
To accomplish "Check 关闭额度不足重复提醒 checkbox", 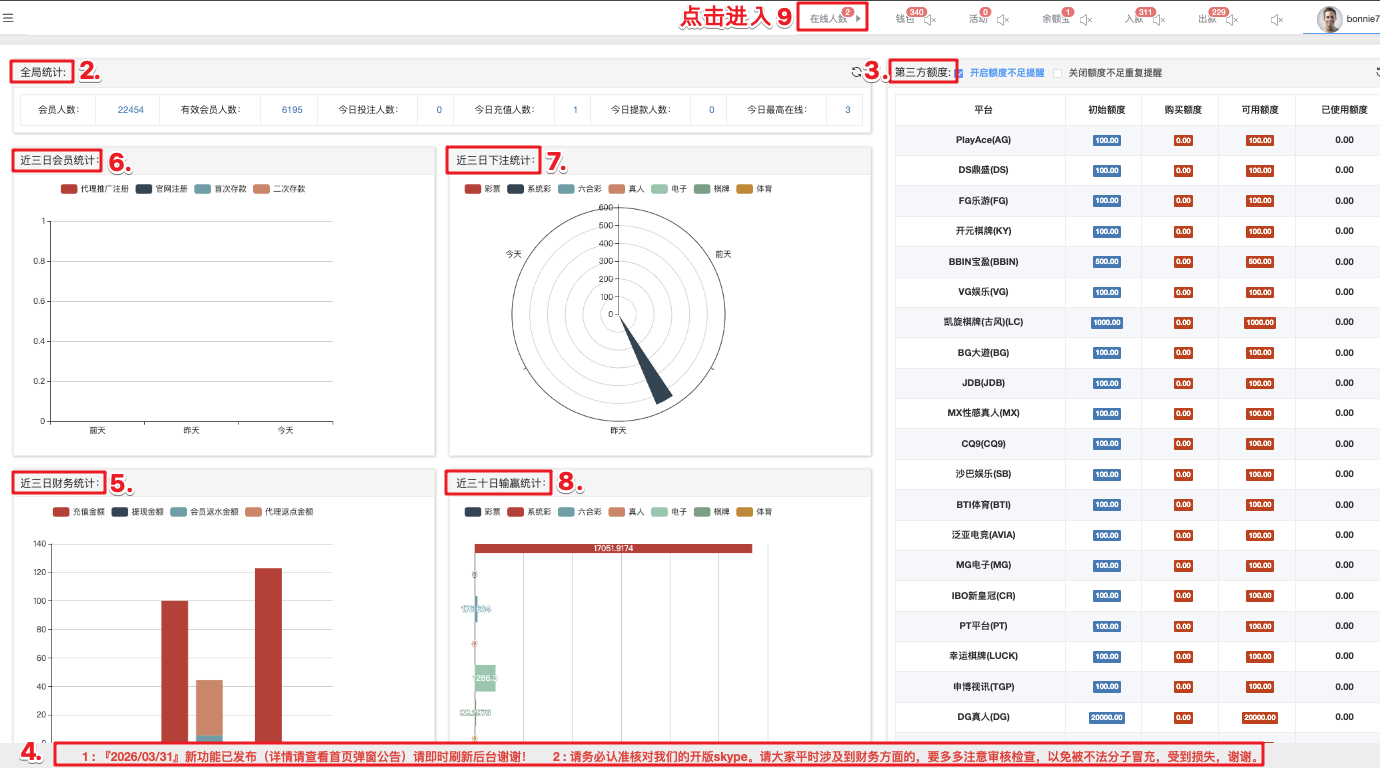I will [1057, 73].
